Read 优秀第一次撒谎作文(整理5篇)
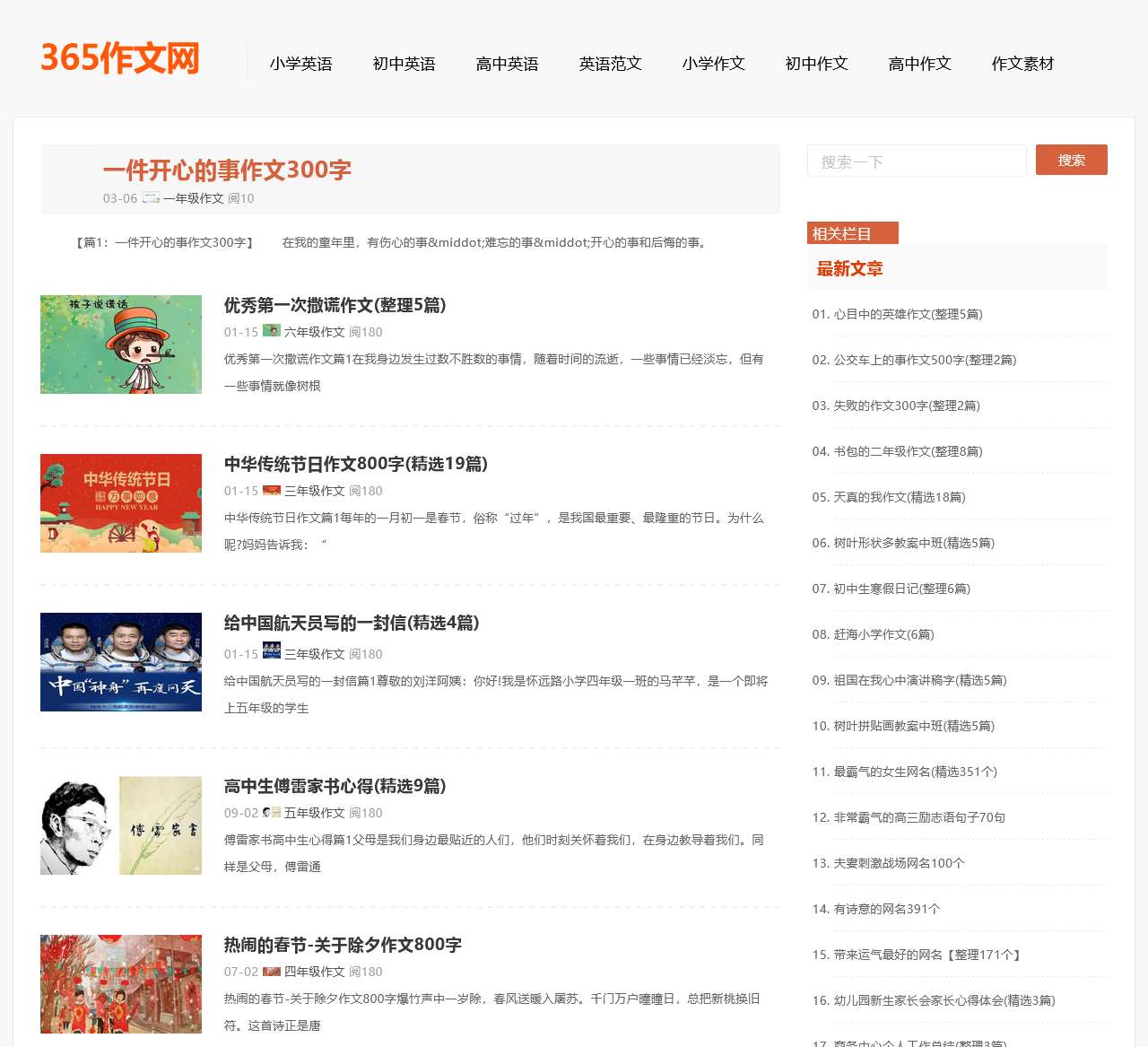Image resolution: width=1148 pixels, height=1047 pixels. coord(335,305)
